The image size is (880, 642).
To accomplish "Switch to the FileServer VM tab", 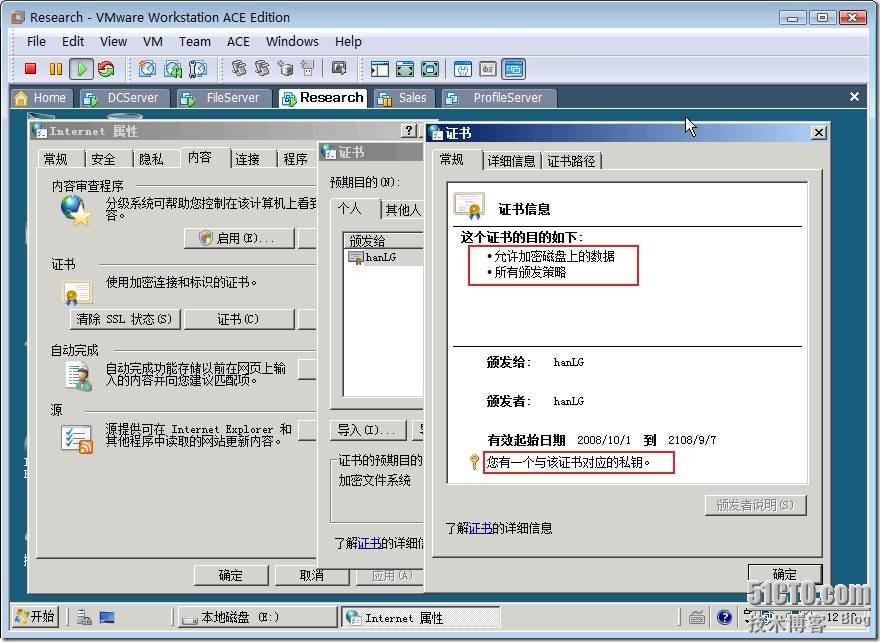I will tap(223, 98).
